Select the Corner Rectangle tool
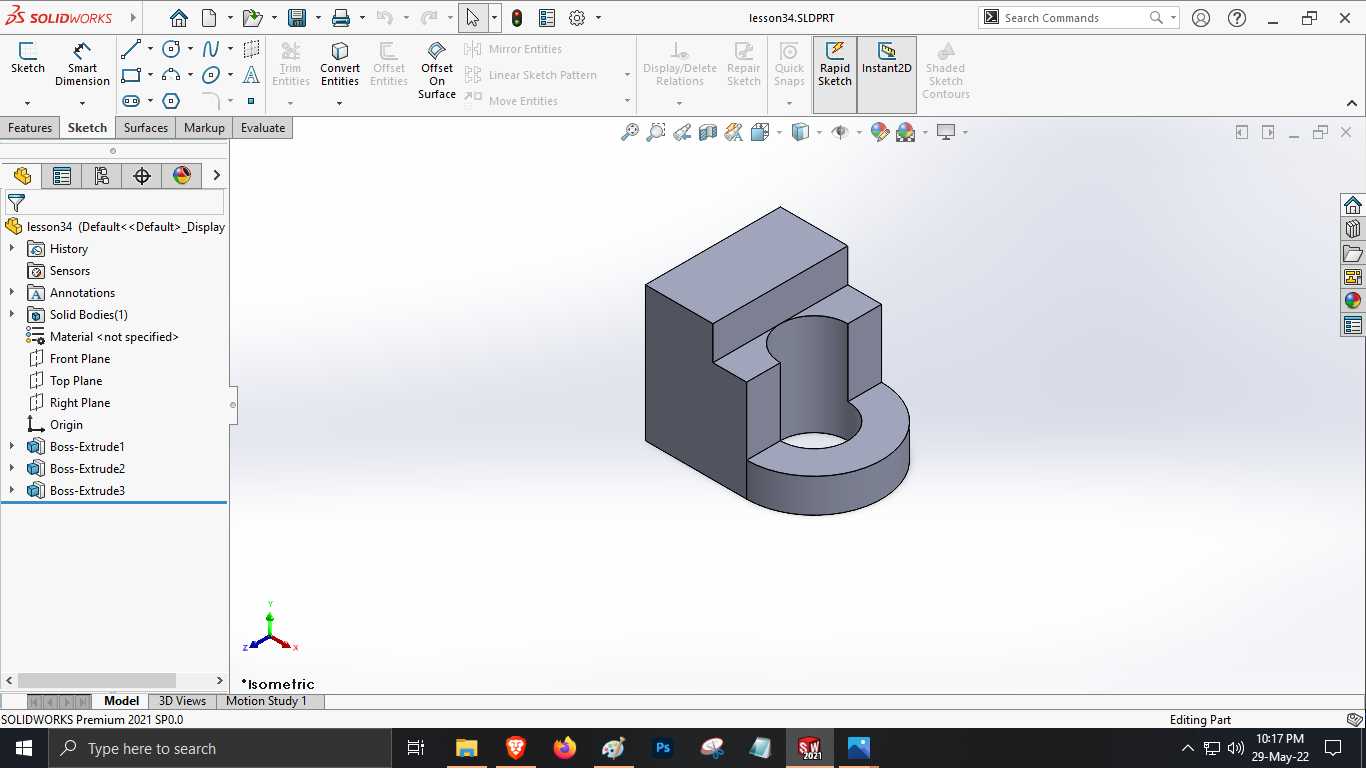Screen dimensions: 1366x780 pyautogui.click(x=130, y=75)
